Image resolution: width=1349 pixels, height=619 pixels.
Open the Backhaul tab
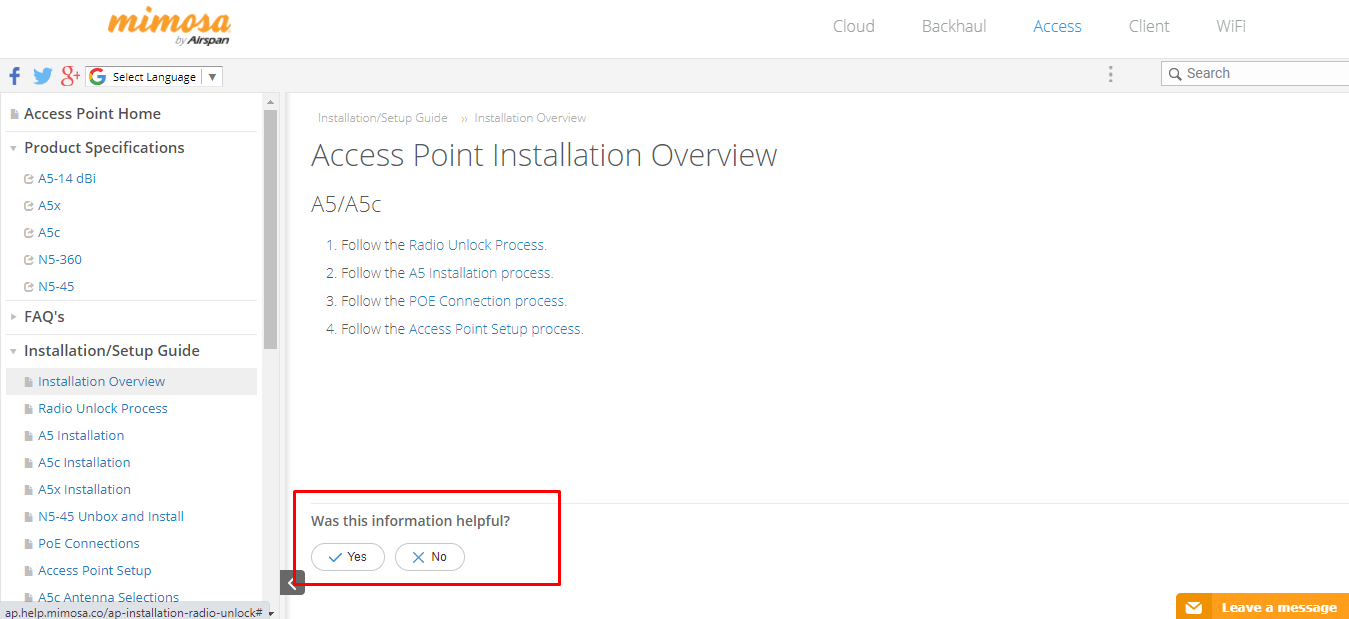point(954,27)
